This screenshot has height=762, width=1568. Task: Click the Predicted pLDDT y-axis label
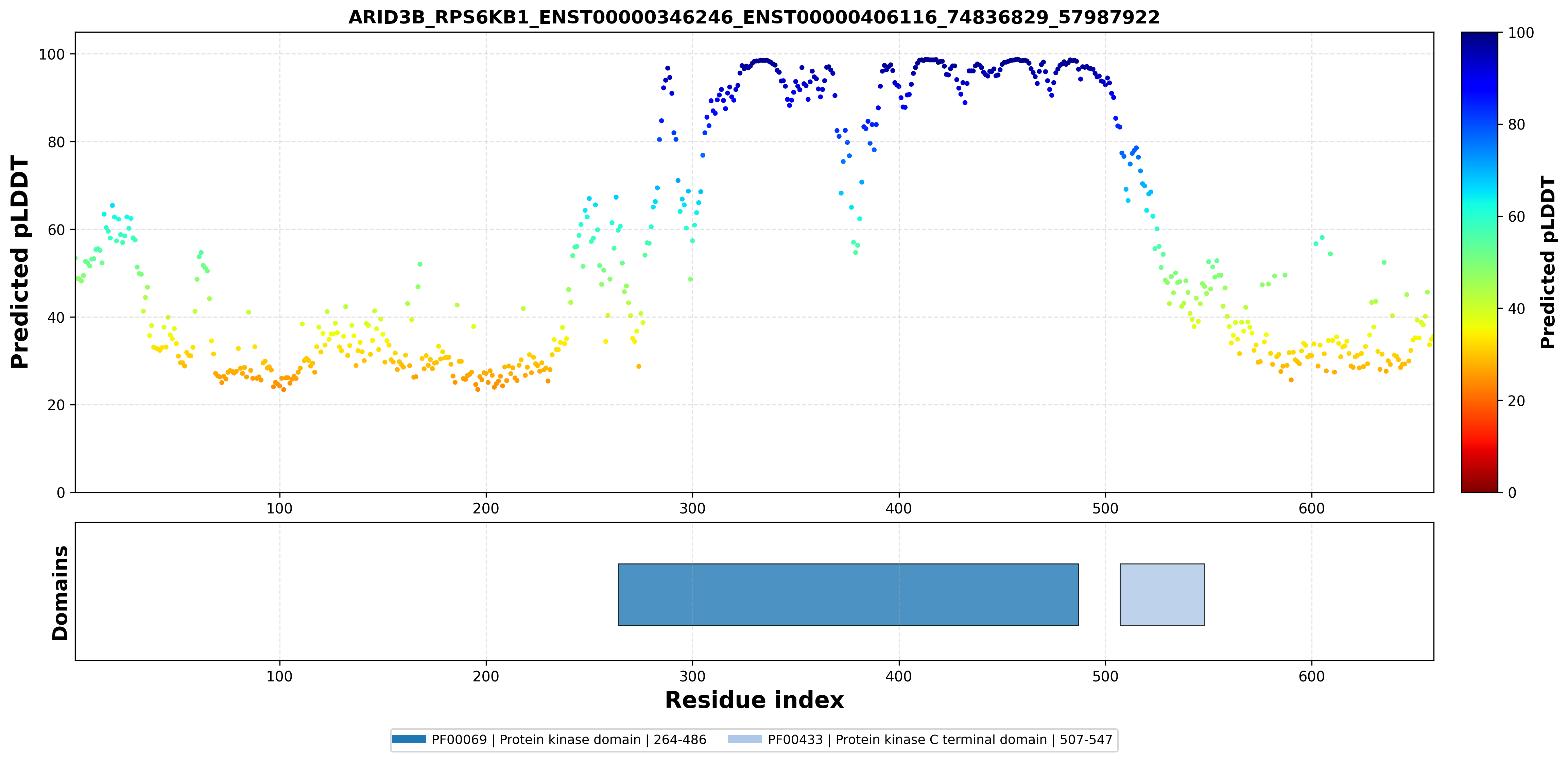point(19,262)
